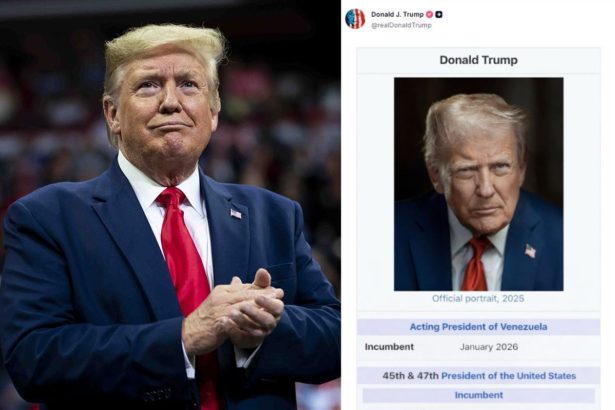Viewport: 615px width, 410px height.
Task: Click the flag lapel pin in the rally photo
Action: 236,214
